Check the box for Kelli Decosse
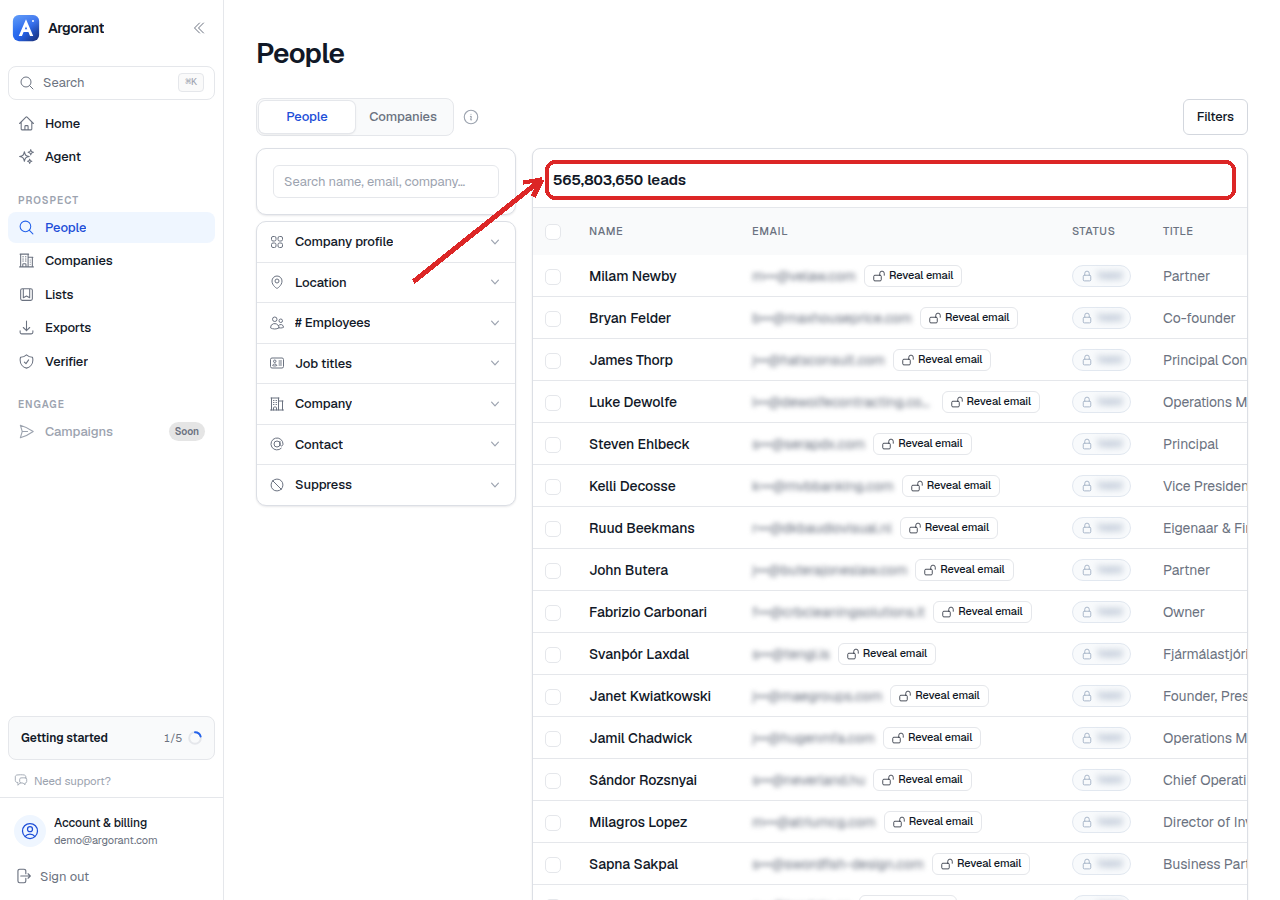Viewport: 1280px width, 900px height. (553, 487)
